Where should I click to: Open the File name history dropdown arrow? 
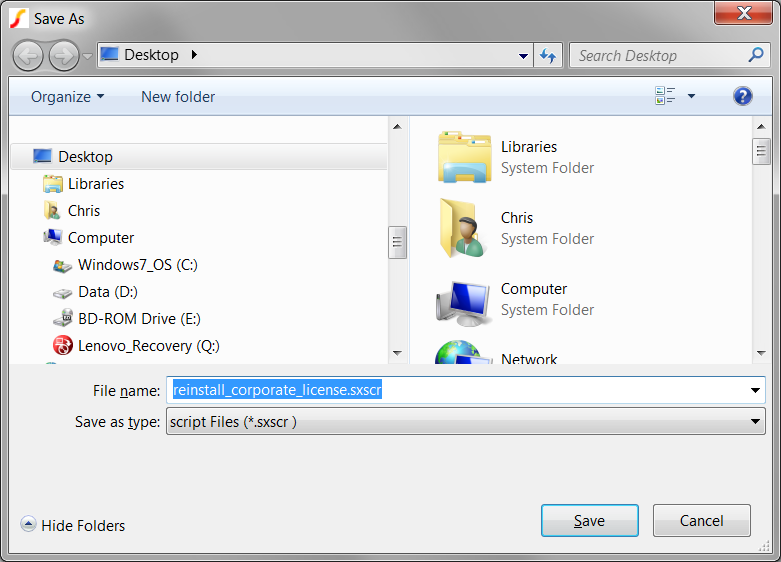[756, 391]
